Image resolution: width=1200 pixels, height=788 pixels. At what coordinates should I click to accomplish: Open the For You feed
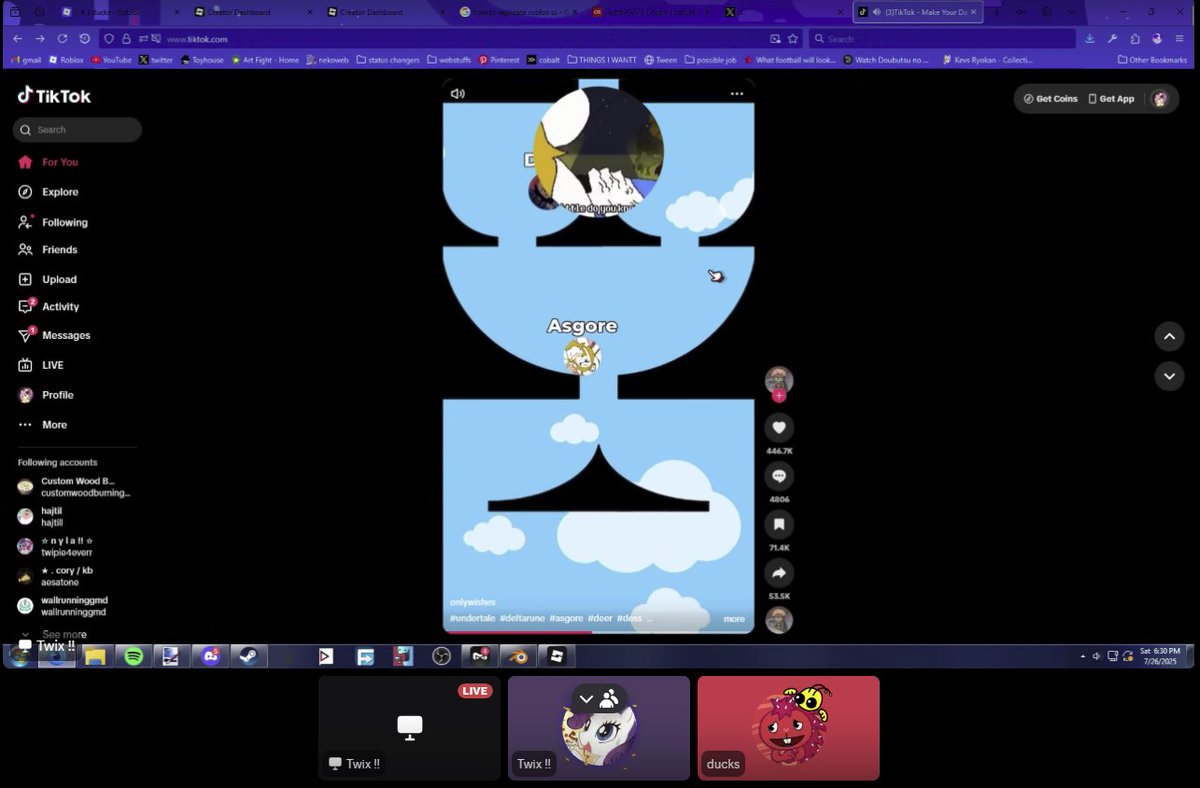pos(48,162)
